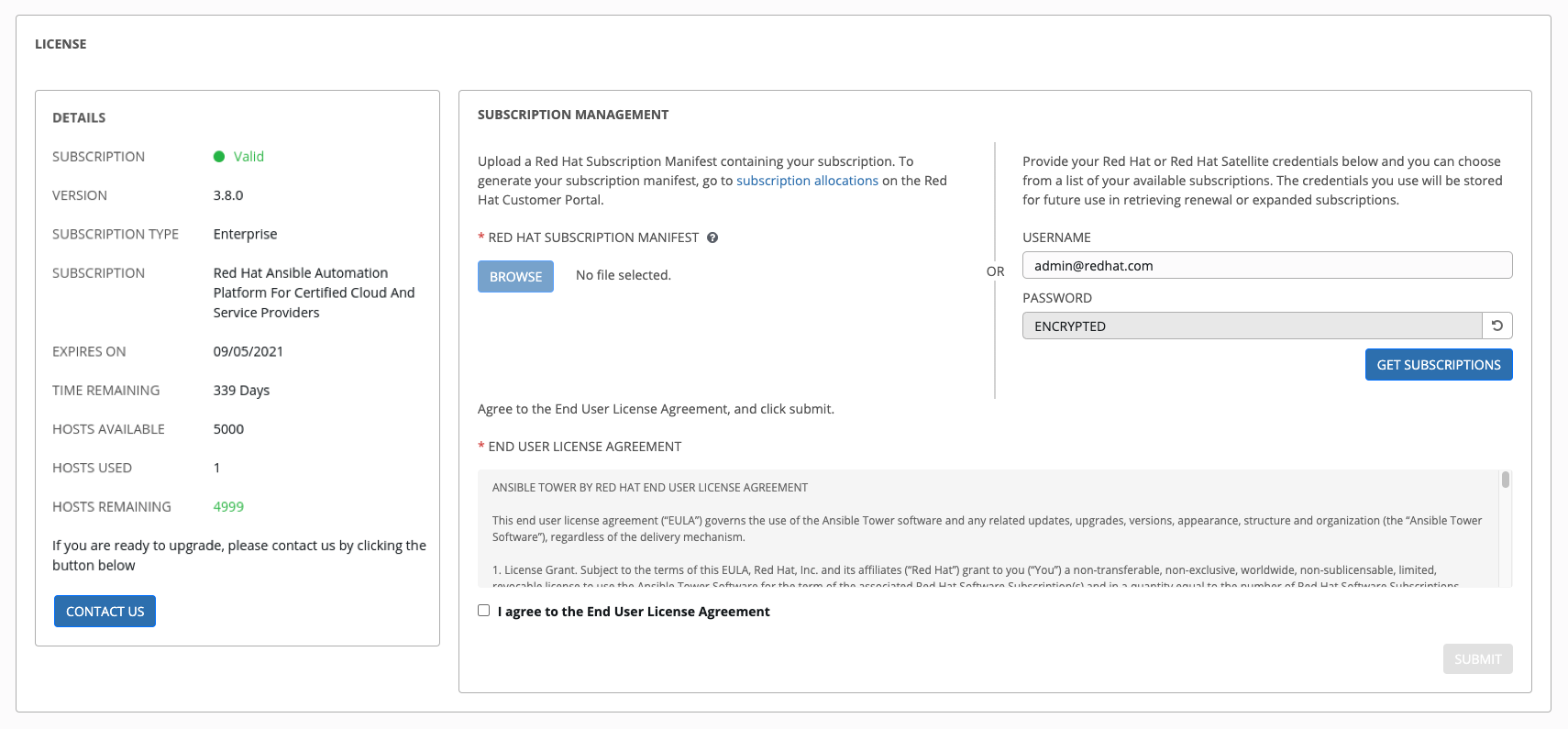Click the hosts available value '5000'

click(228, 428)
